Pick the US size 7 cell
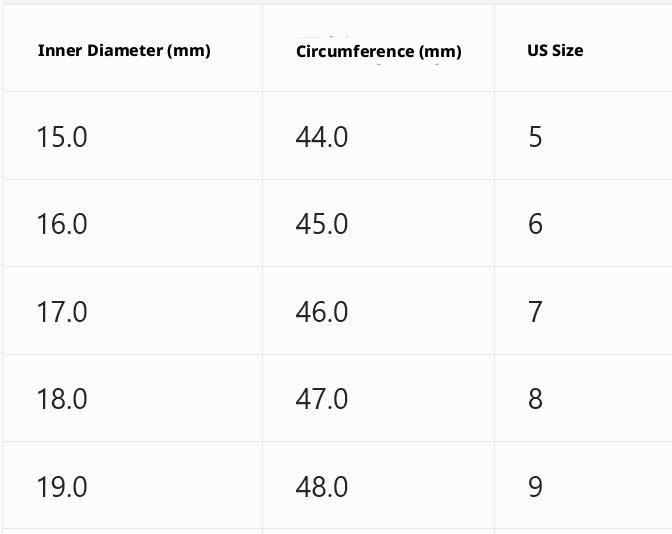 click(535, 311)
